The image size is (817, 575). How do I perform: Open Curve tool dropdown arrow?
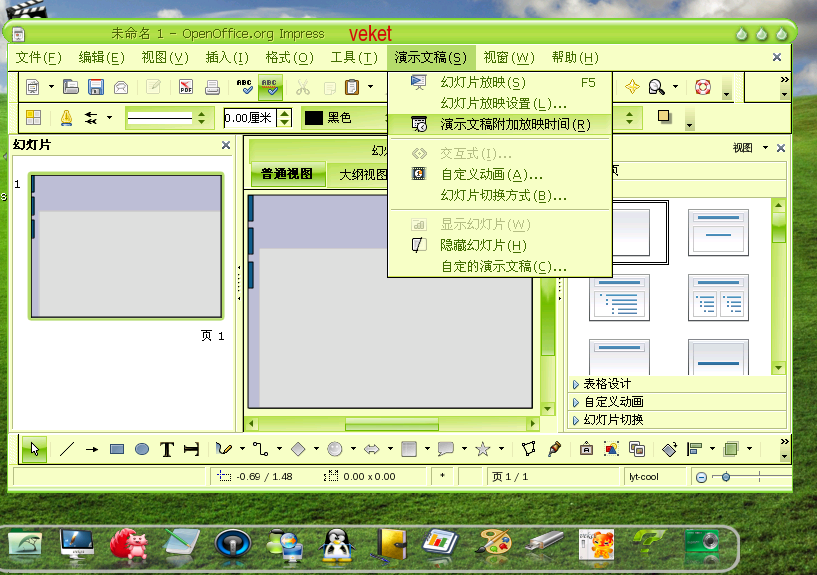pyautogui.click(x=242, y=449)
